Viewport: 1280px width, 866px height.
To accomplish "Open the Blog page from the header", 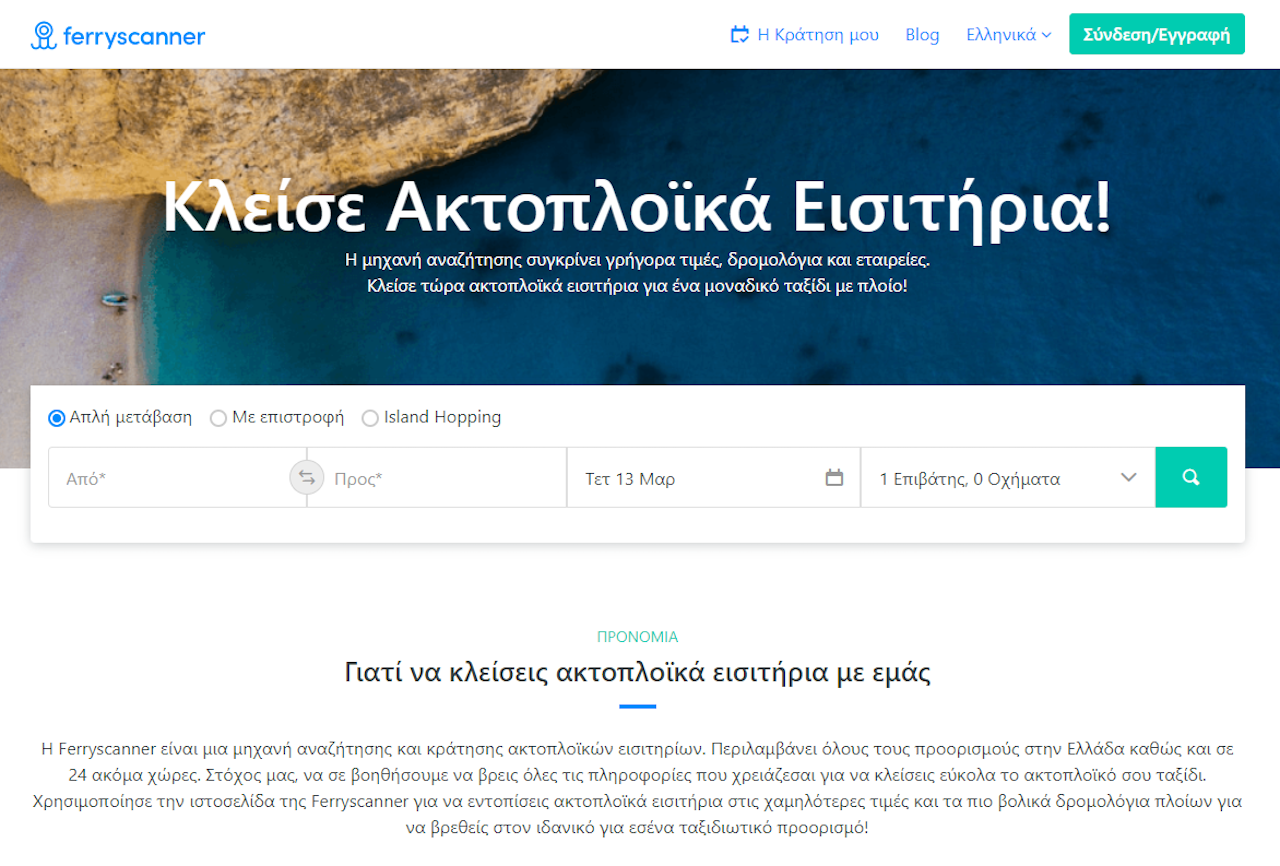I will 922,35.
